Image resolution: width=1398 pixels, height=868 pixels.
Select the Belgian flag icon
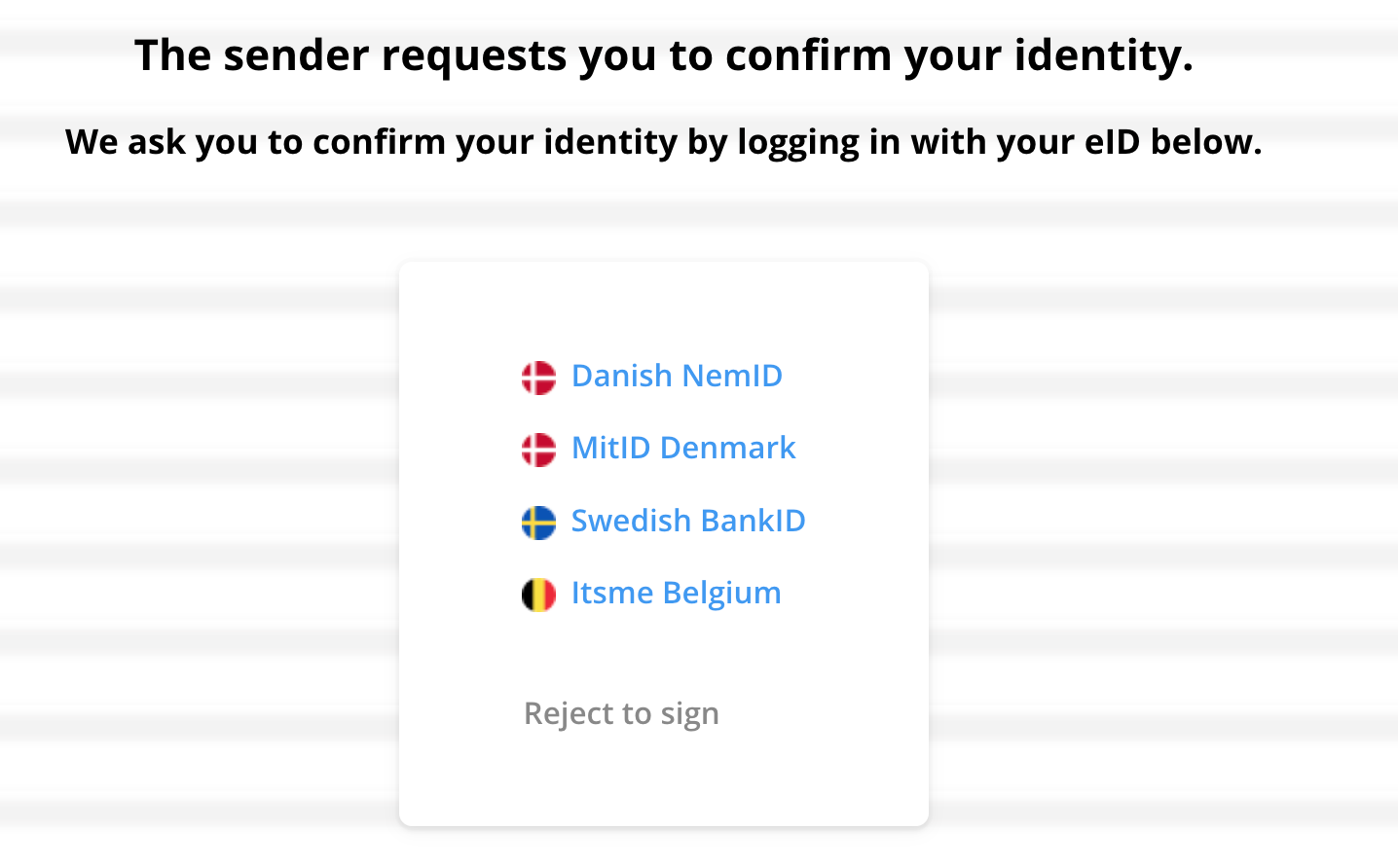click(538, 595)
